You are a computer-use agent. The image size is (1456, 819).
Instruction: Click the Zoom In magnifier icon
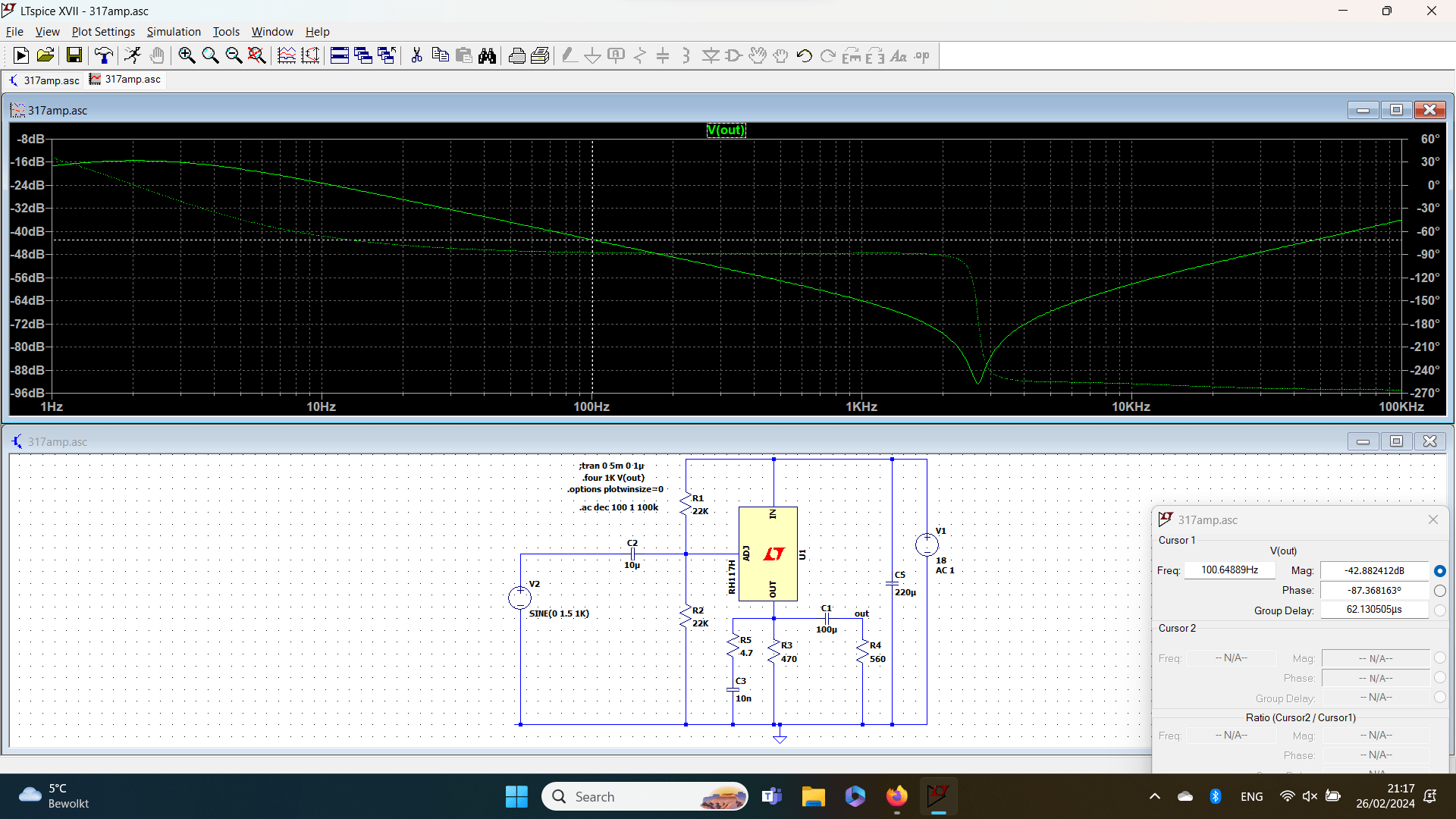[x=187, y=55]
